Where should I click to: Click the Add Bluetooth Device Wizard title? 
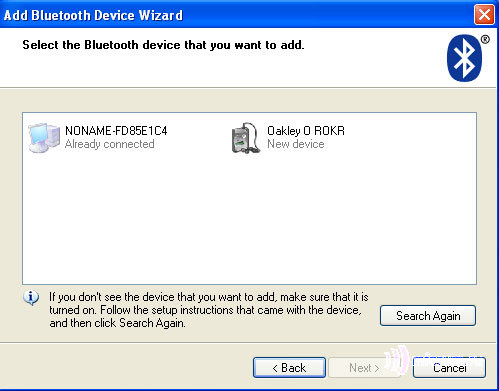pyautogui.click(x=93, y=15)
